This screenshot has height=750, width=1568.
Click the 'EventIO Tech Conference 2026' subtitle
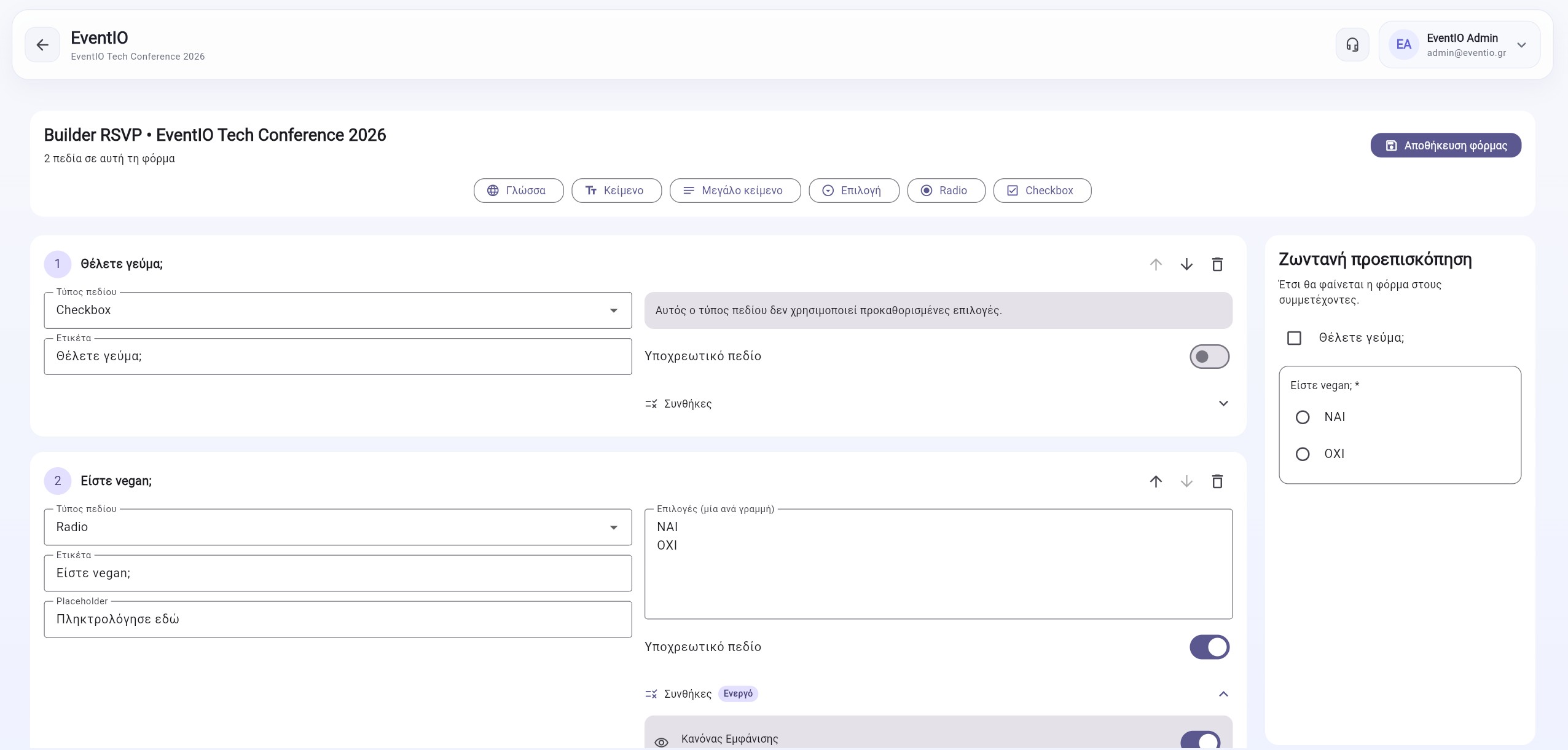(138, 57)
